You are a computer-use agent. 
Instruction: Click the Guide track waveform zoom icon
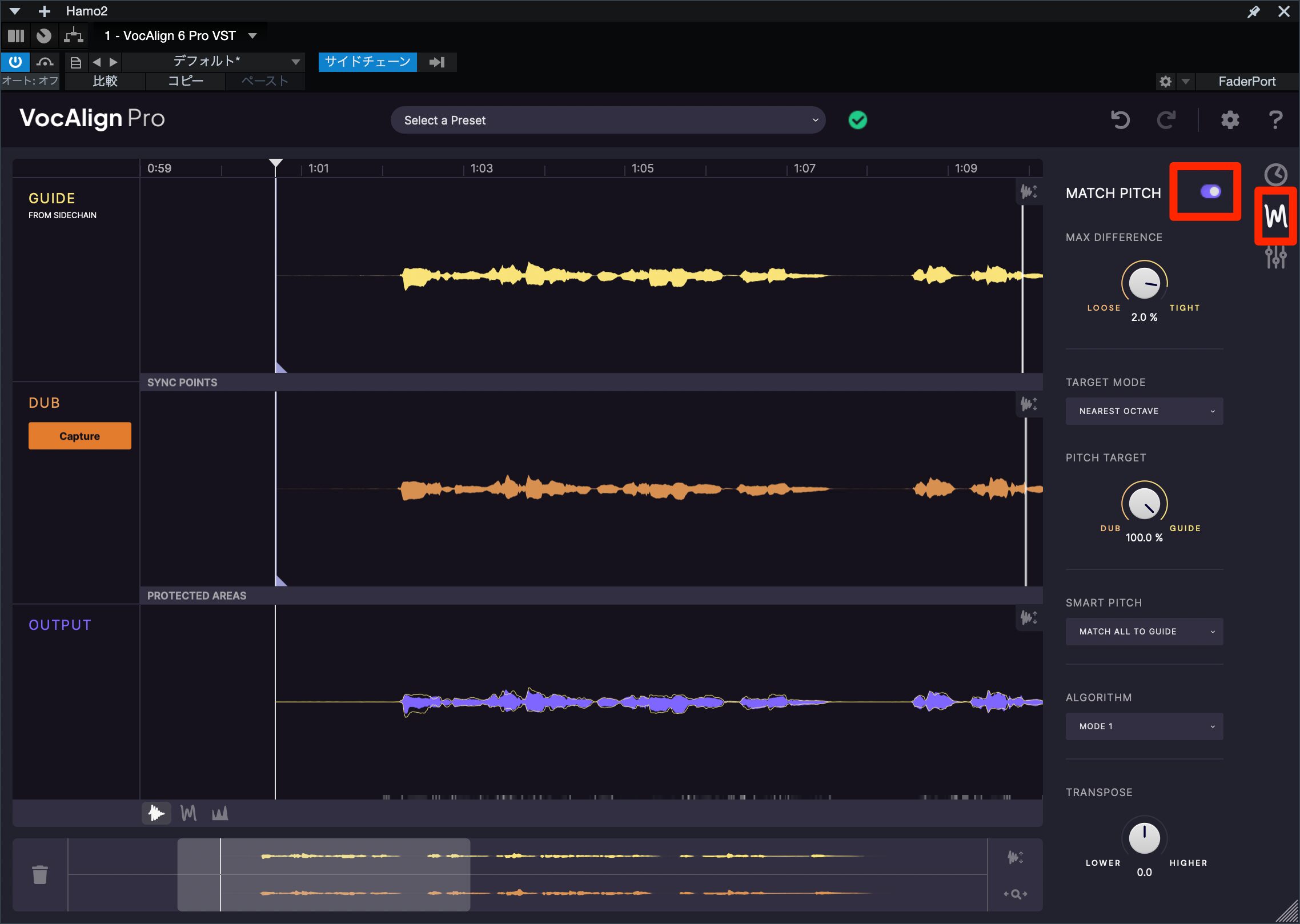(x=1029, y=191)
